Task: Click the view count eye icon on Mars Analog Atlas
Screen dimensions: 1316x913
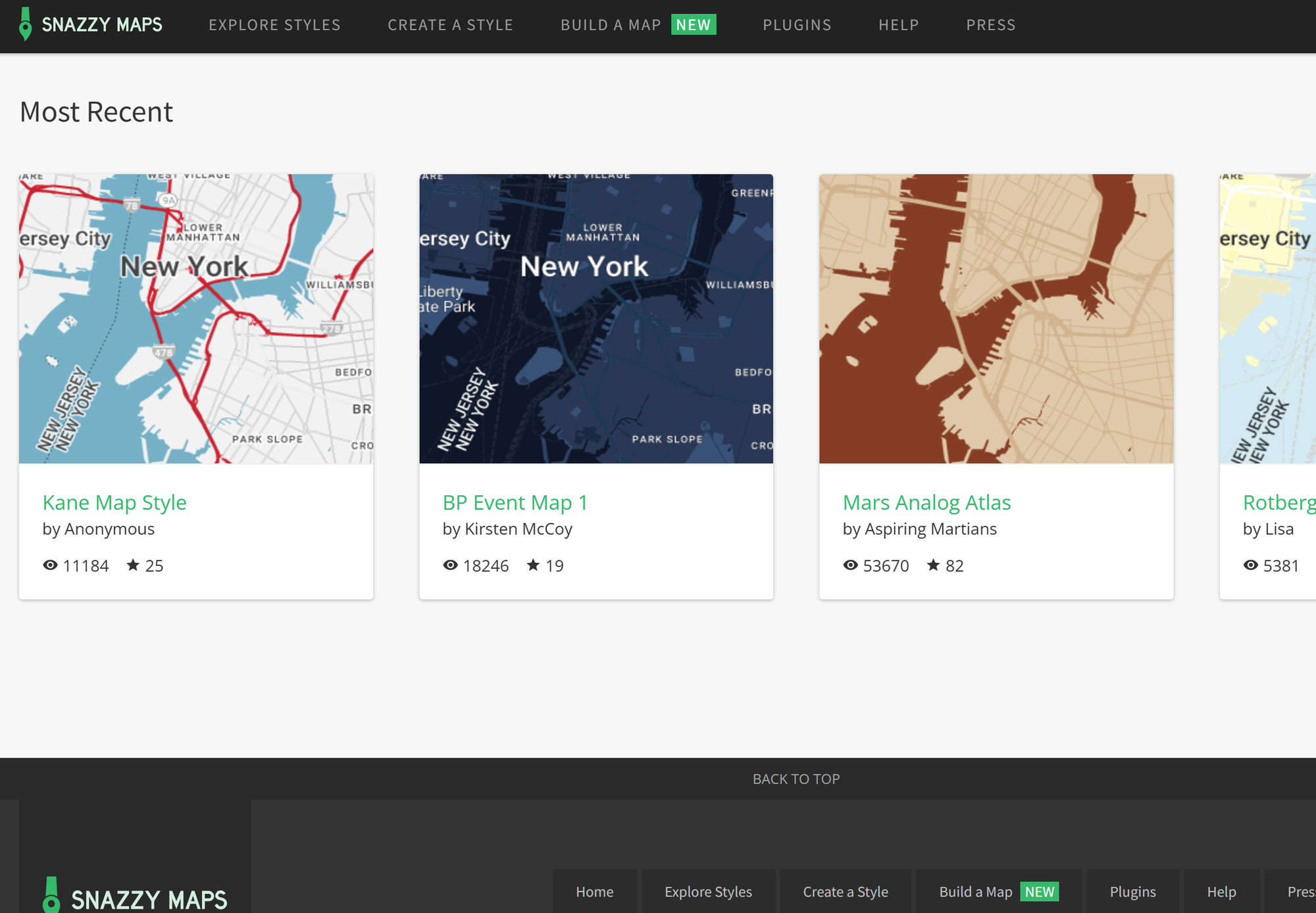Action: (849, 565)
